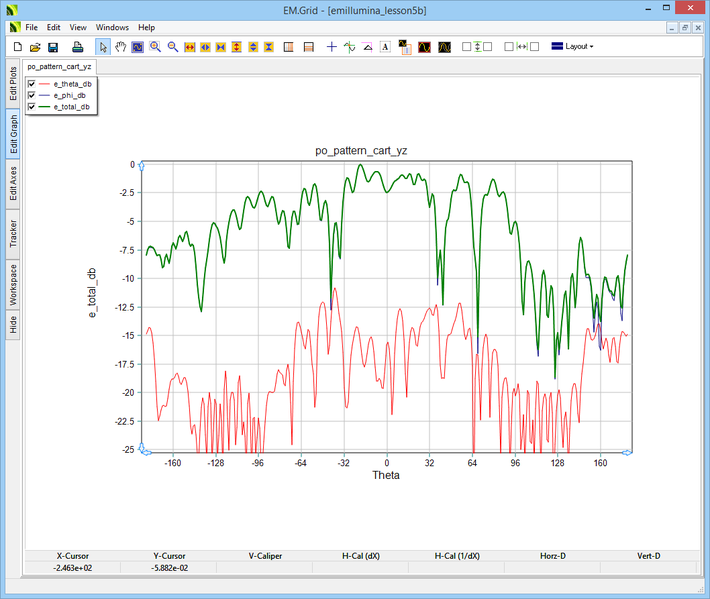Click the Print icon in toolbar
The height and width of the screenshot is (599, 710).
pyautogui.click(x=77, y=47)
